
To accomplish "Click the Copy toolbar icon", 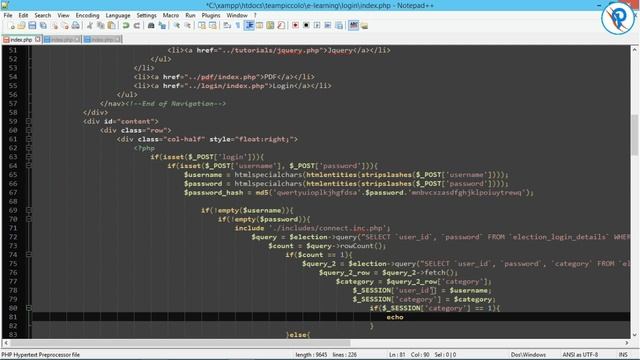I will [x=100, y=25].
